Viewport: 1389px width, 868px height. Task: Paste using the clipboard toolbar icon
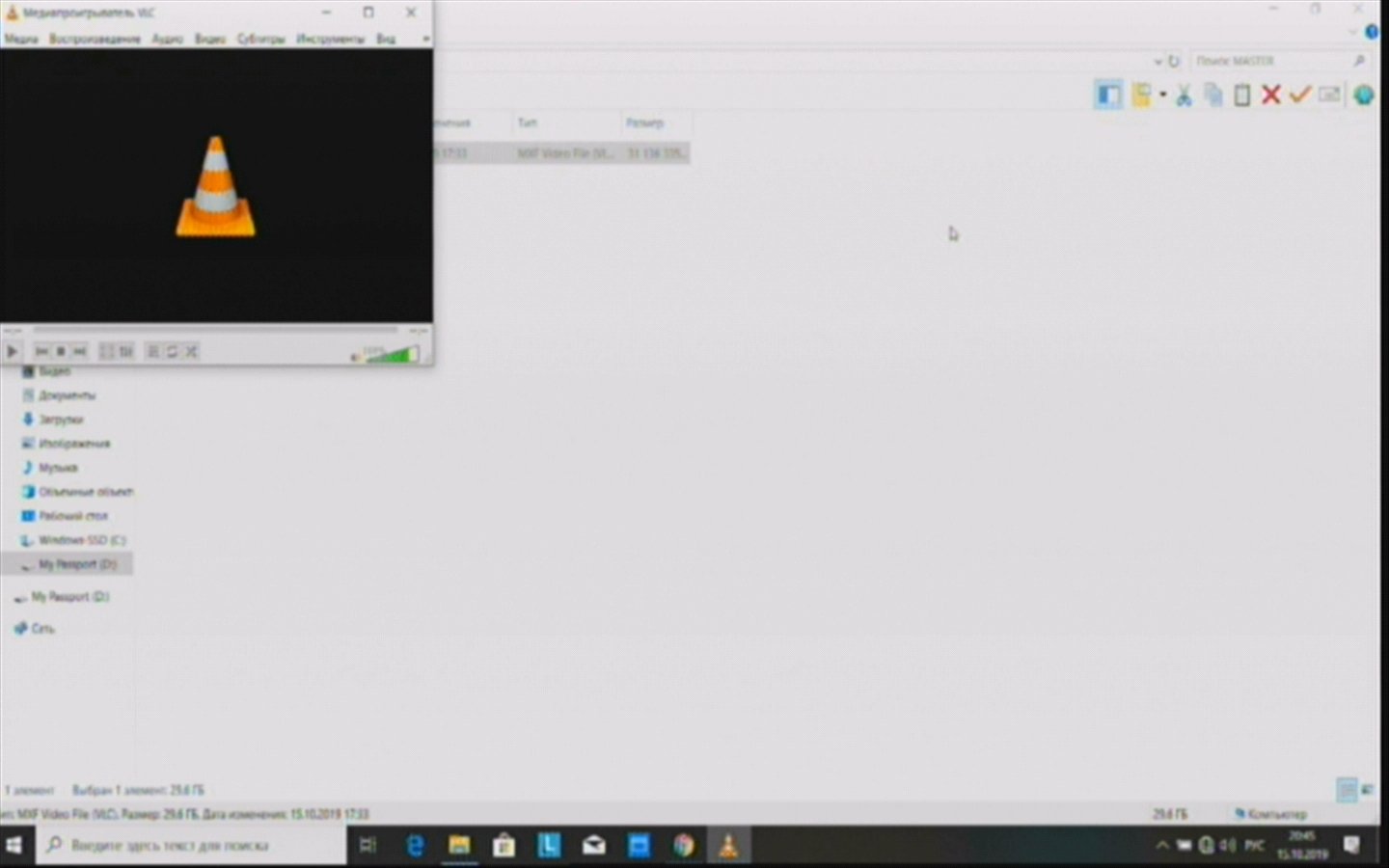(1242, 95)
